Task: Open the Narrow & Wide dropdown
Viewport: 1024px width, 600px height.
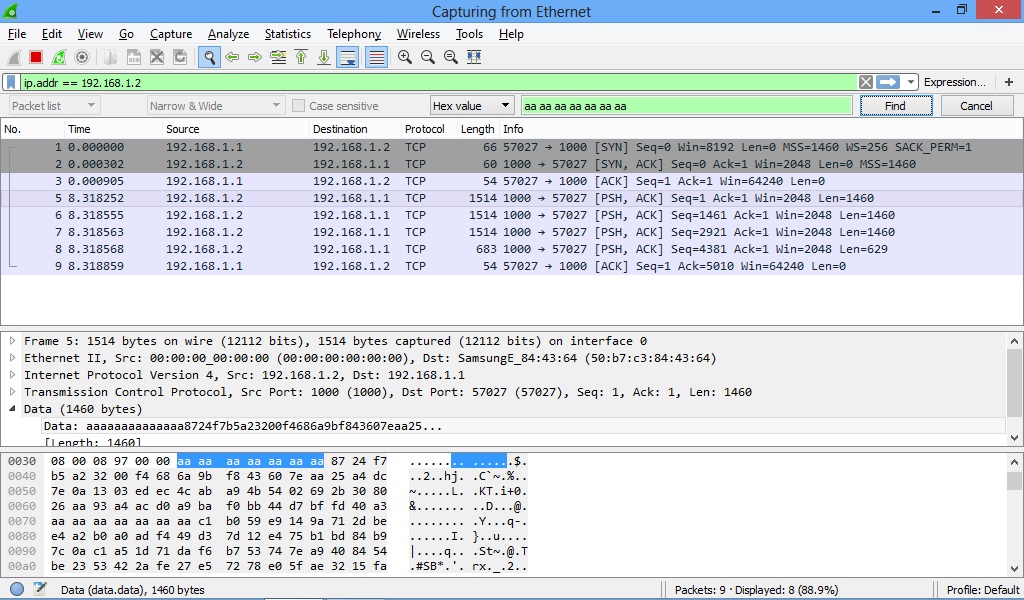Action: point(216,106)
